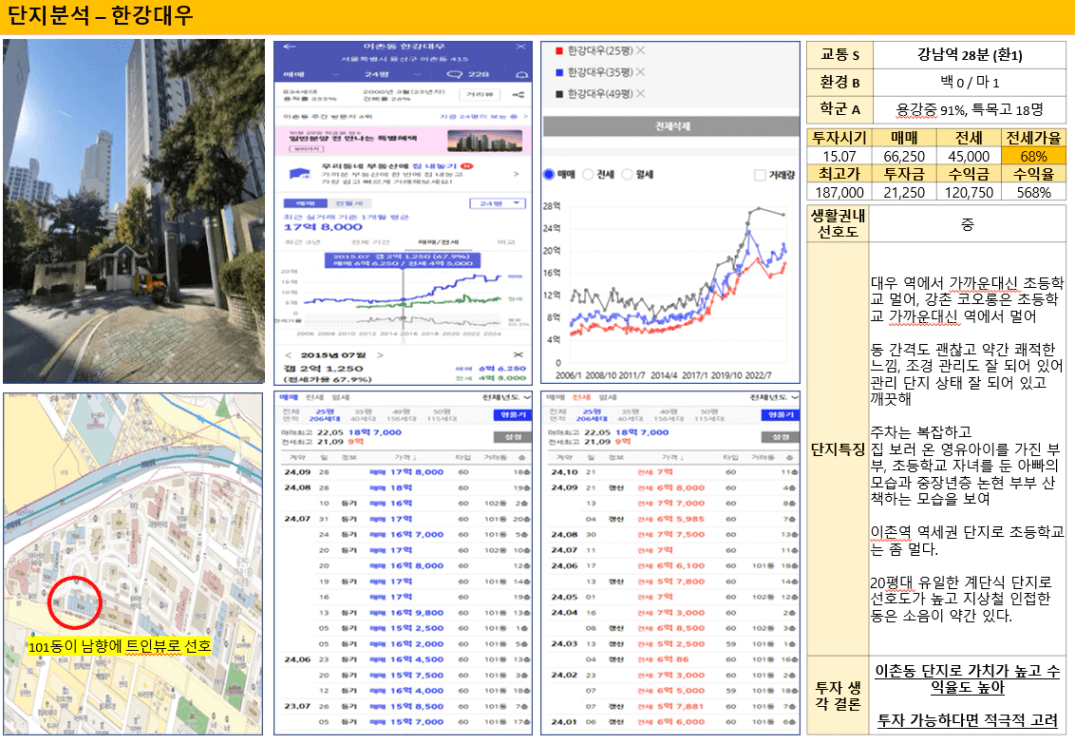Close the 2015년 07월 gap detail
1075x744 pixels.
pyautogui.click(x=518, y=355)
